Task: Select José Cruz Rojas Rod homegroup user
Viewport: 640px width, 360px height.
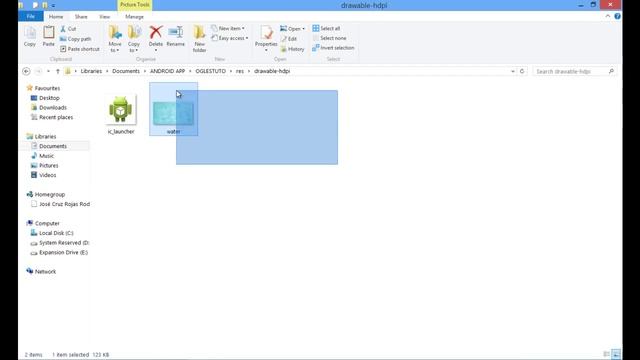Action: tap(64, 204)
